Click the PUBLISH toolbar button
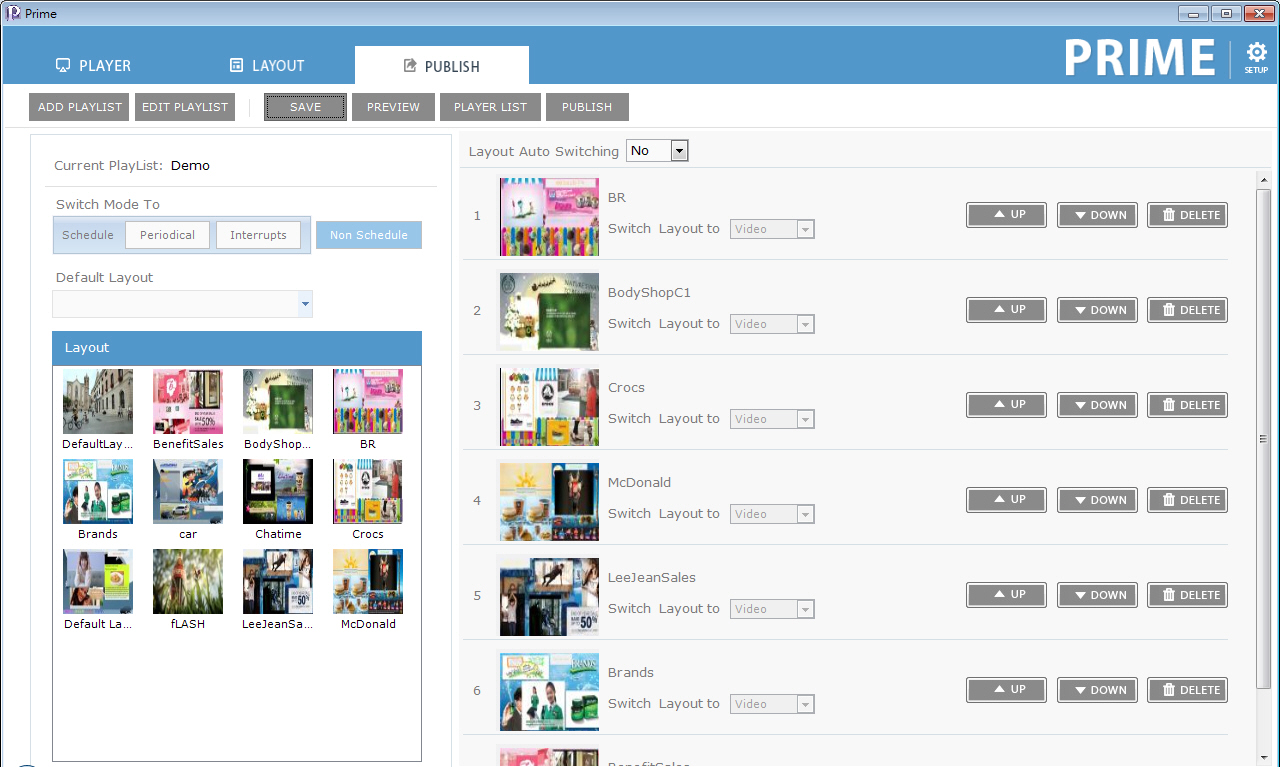 point(587,107)
